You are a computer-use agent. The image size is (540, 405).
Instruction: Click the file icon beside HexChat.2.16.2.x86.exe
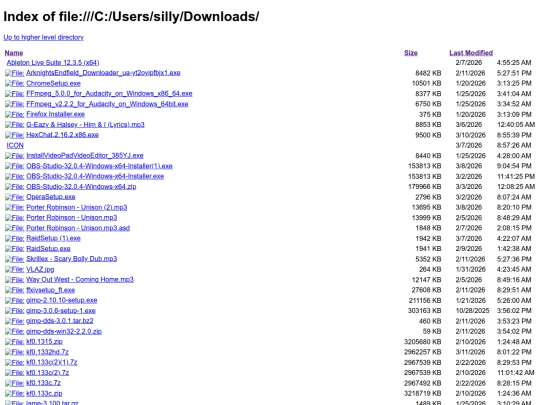coord(14,135)
